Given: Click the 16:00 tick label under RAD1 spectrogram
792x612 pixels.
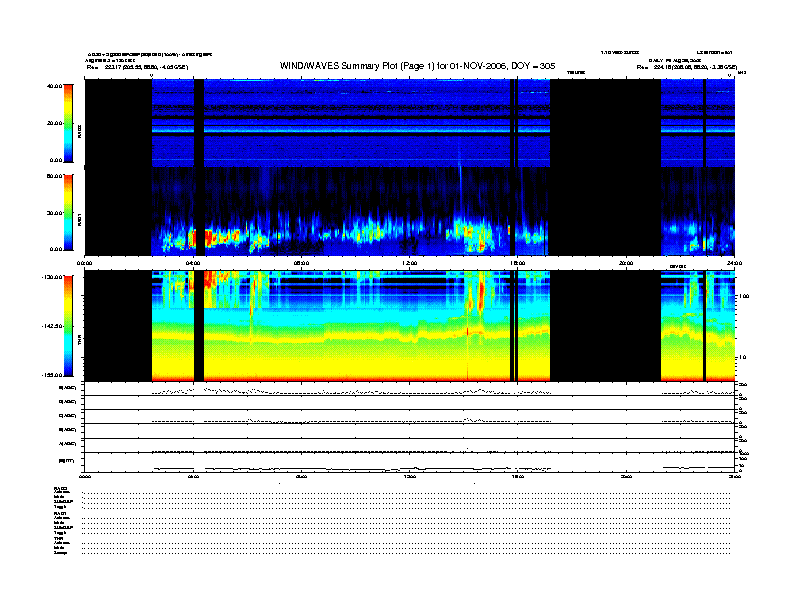Looking at the screenshot, I should [x=518, y=263].
